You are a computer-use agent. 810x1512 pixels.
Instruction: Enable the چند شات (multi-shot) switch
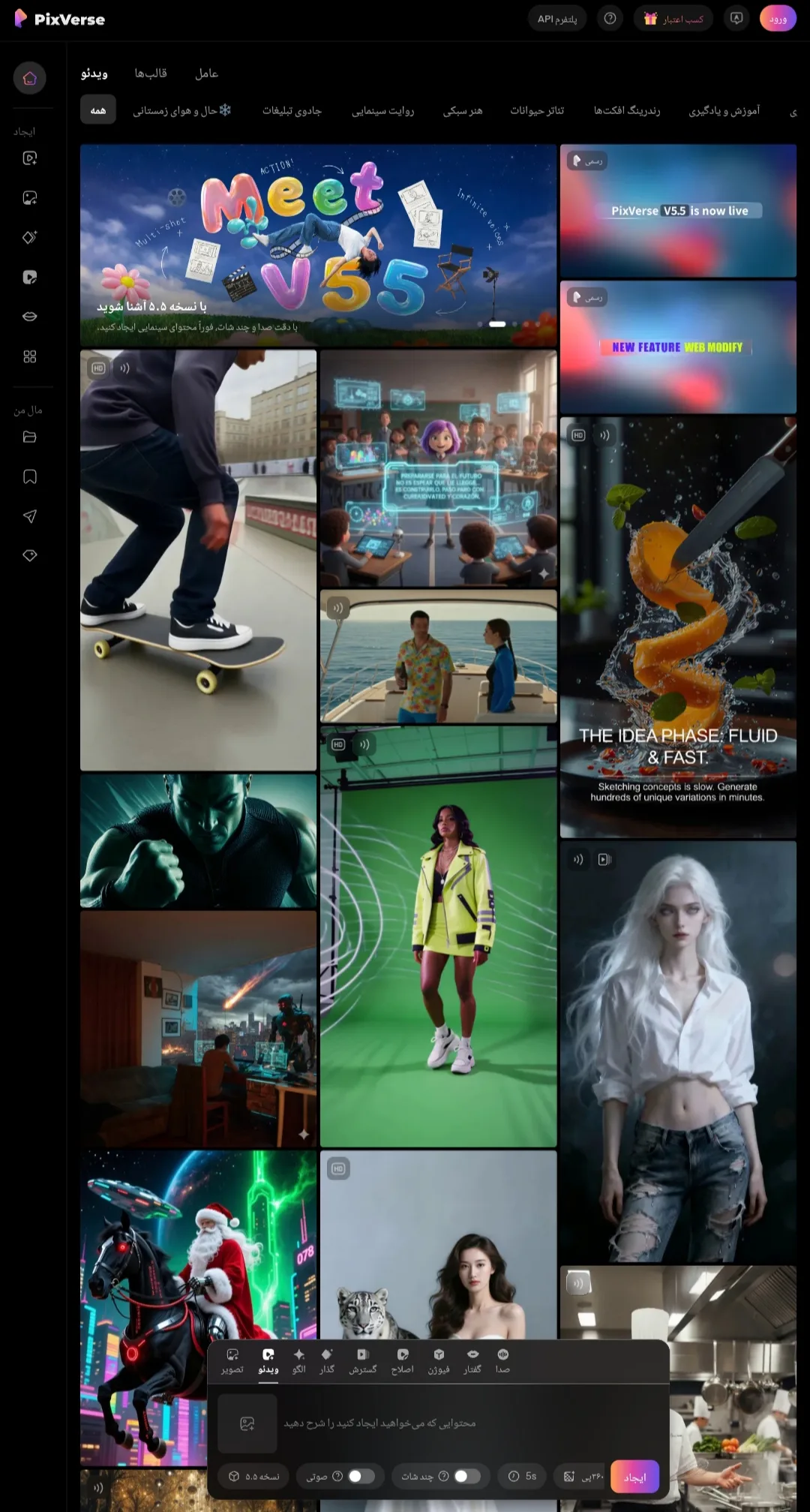pyautogui.click(x=466, y=1476)
